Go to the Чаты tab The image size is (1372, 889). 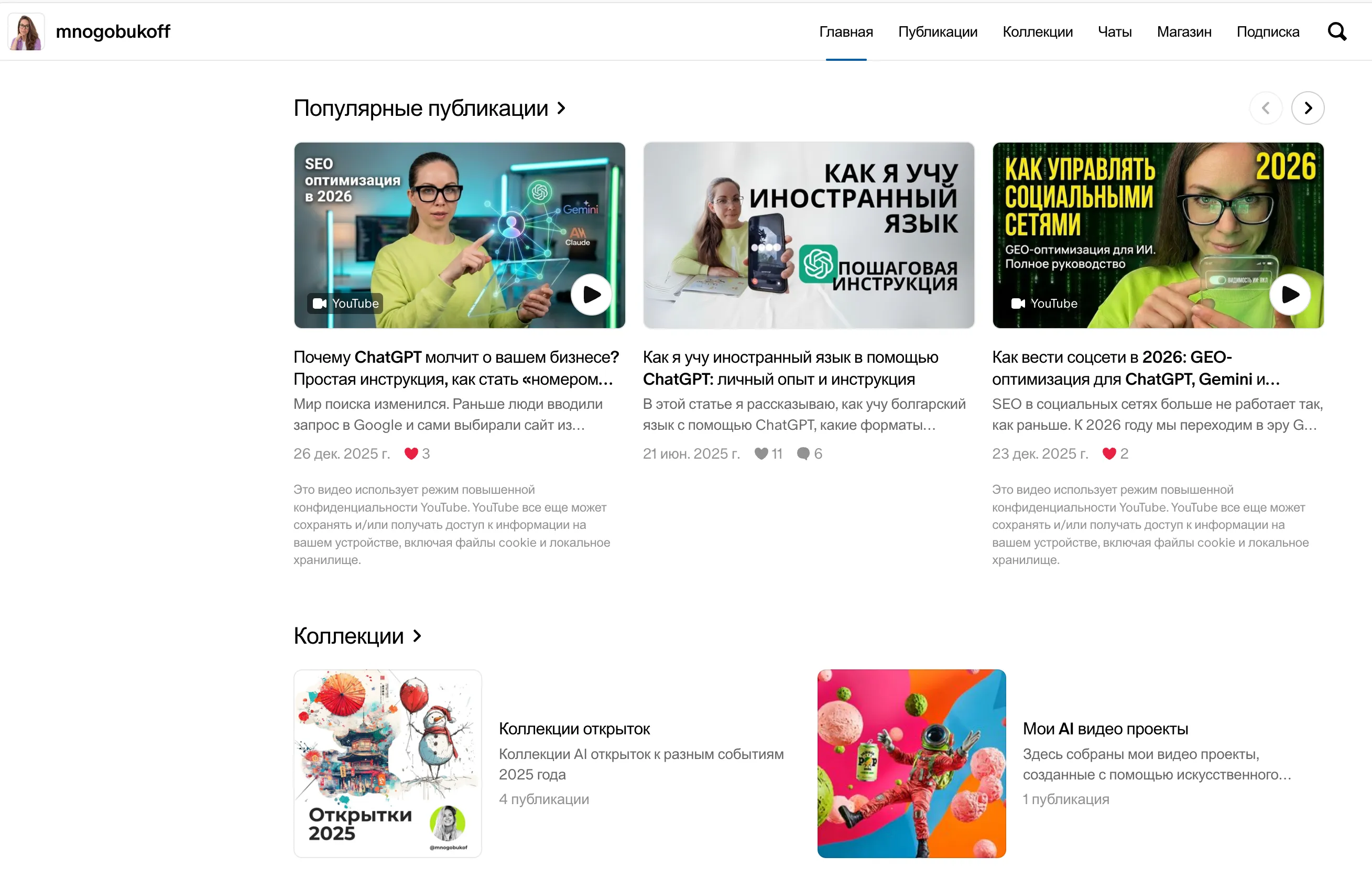tap(1114, 31)
